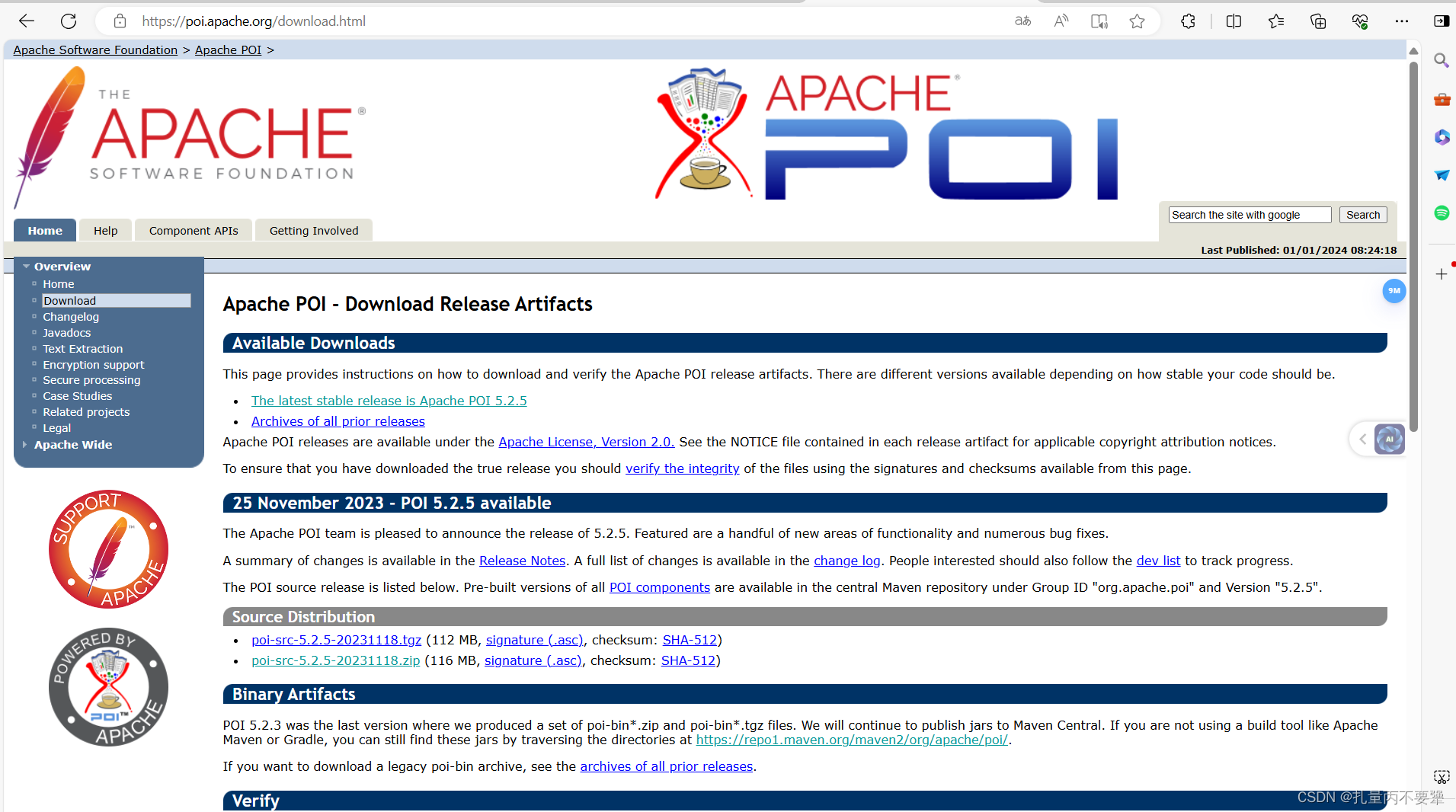Open Archives of all prior releases link
This screenshot has width=1456, height=812.
(338, 421)
